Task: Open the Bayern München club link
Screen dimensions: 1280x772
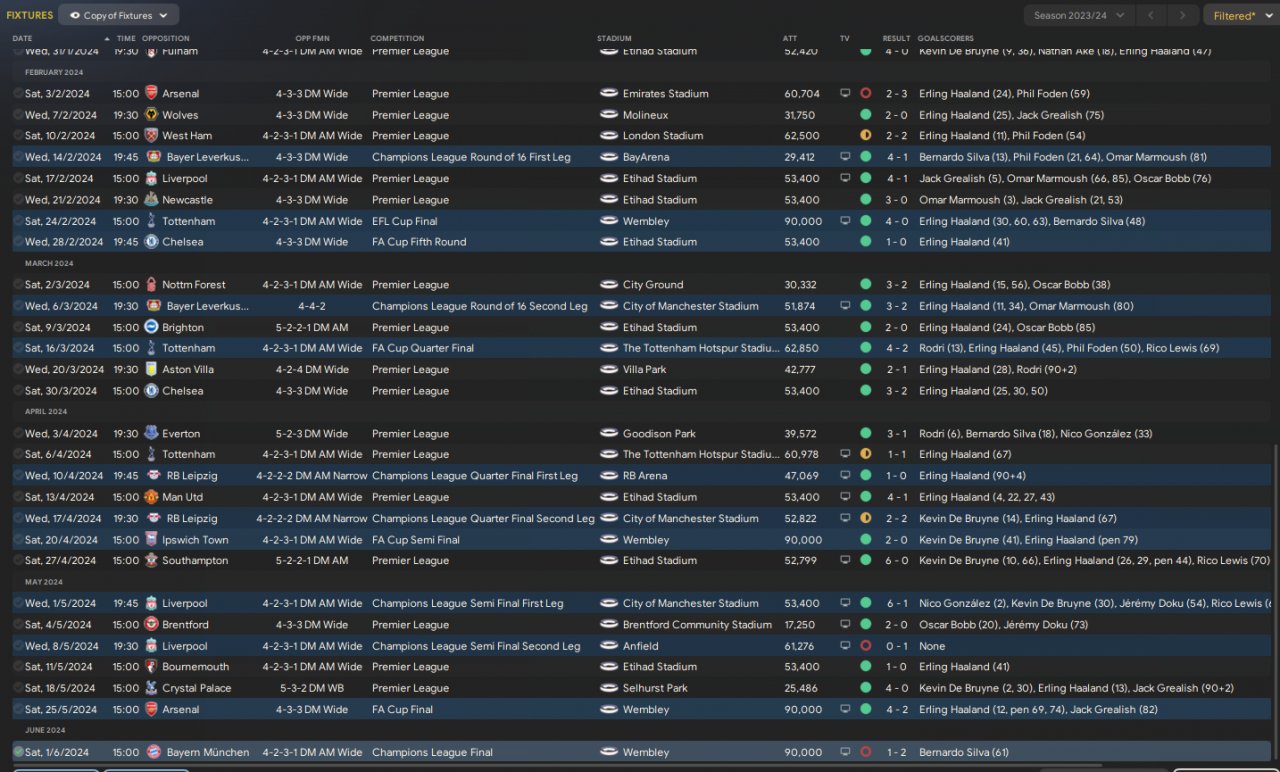Action: 209,752
